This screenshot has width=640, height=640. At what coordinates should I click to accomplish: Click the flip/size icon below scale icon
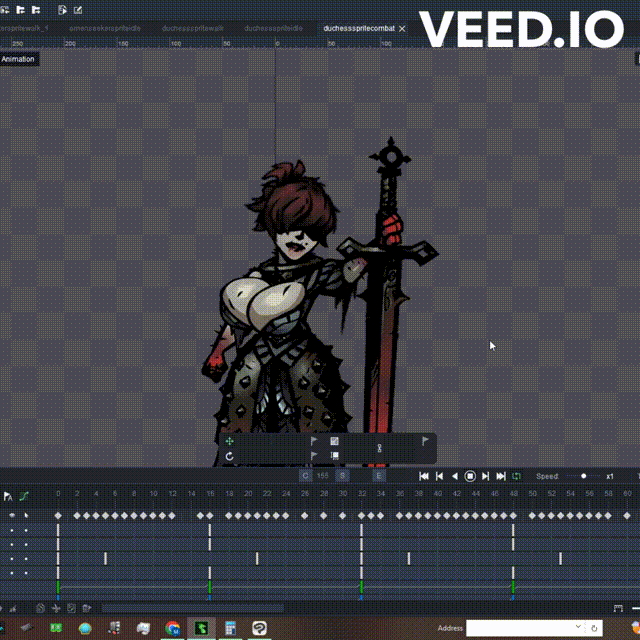pyautogui.click(x=334, y=456)
